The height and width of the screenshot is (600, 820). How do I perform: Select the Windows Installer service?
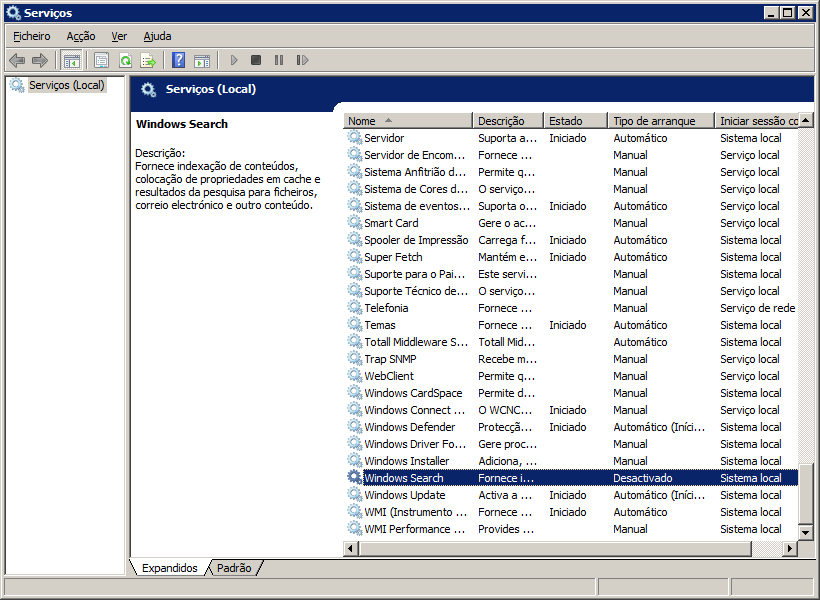(x=571, y=461)
